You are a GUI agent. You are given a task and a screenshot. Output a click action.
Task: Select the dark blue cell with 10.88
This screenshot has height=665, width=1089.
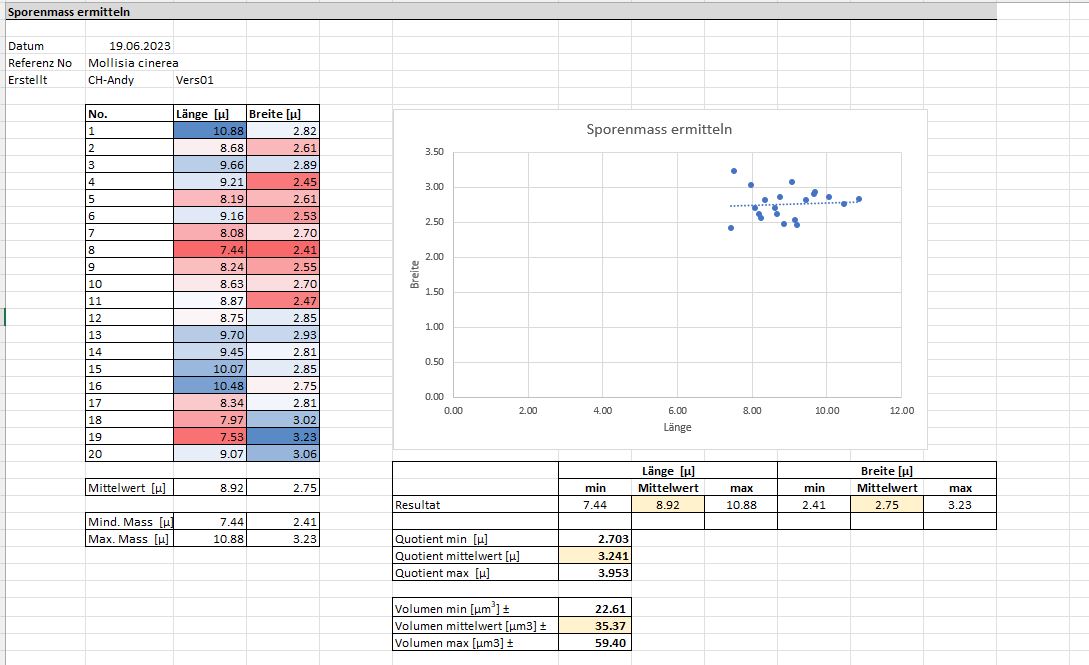pos(209,131)
